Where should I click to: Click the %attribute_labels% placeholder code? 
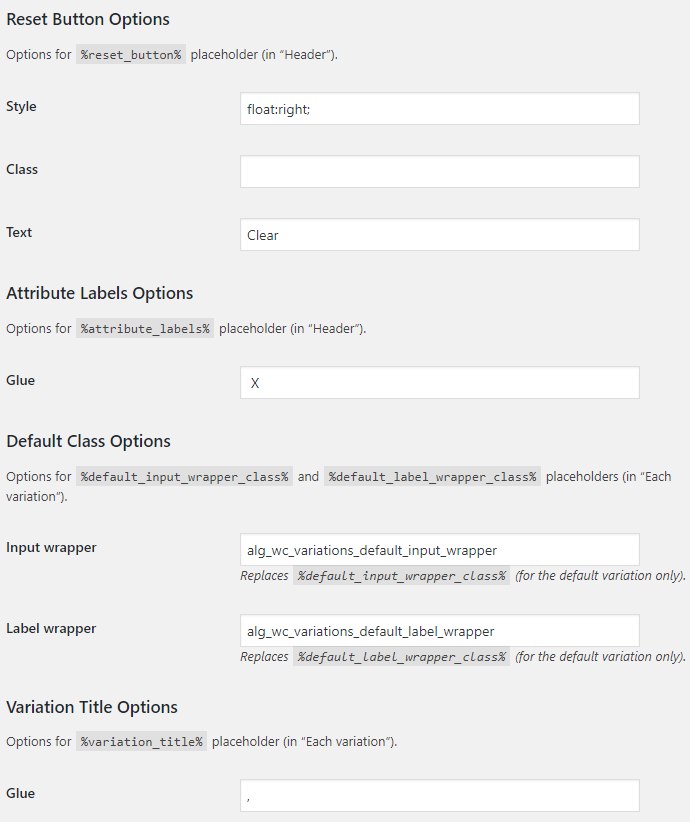[x=145, y=328]
